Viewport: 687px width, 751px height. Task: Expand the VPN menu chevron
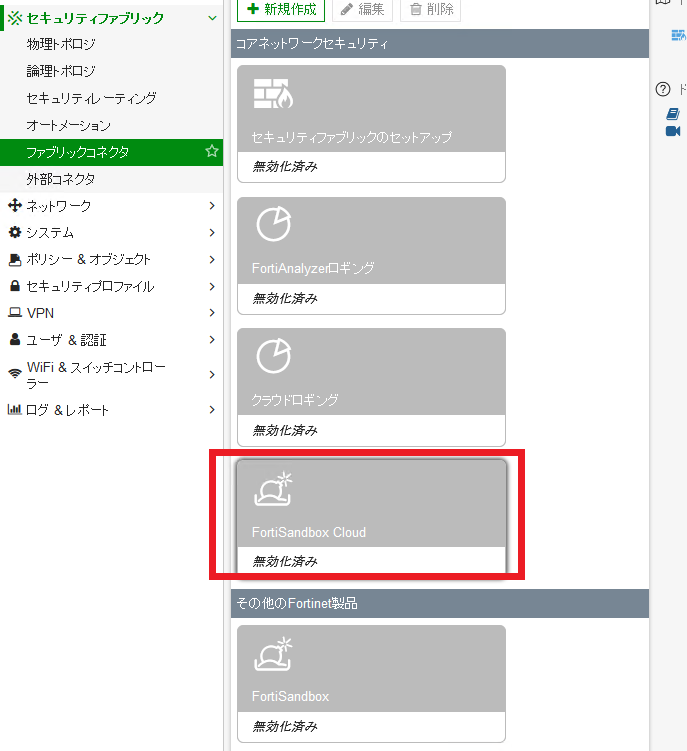click(212, 313)
